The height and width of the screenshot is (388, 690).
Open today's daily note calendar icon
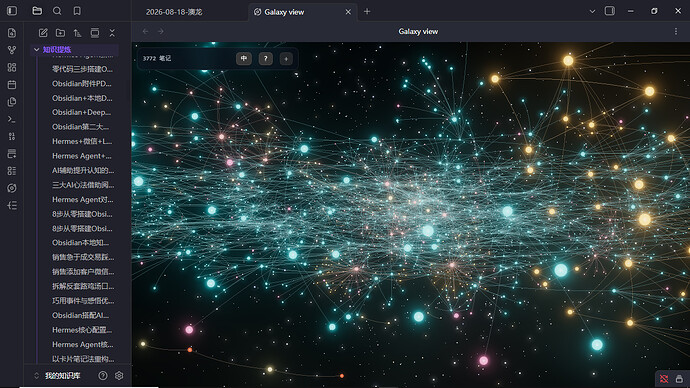12,84
